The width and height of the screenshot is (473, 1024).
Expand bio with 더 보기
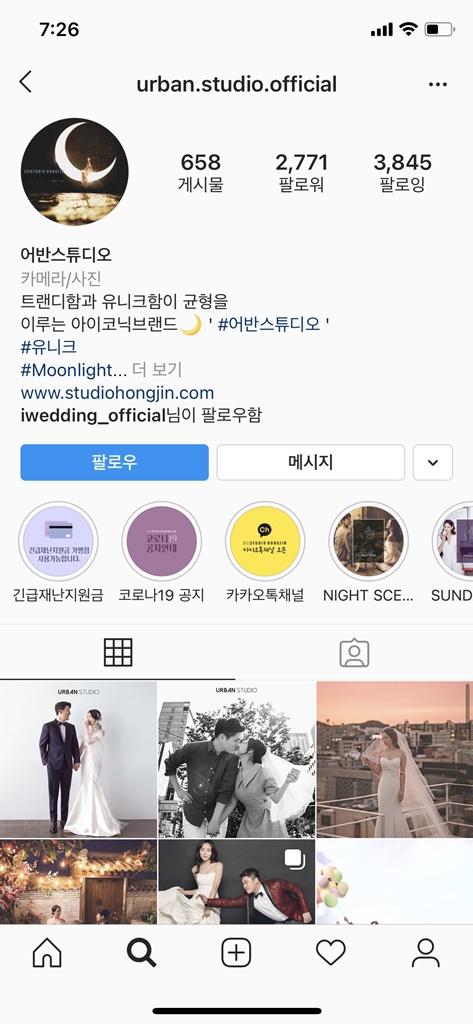pos(157,370)
